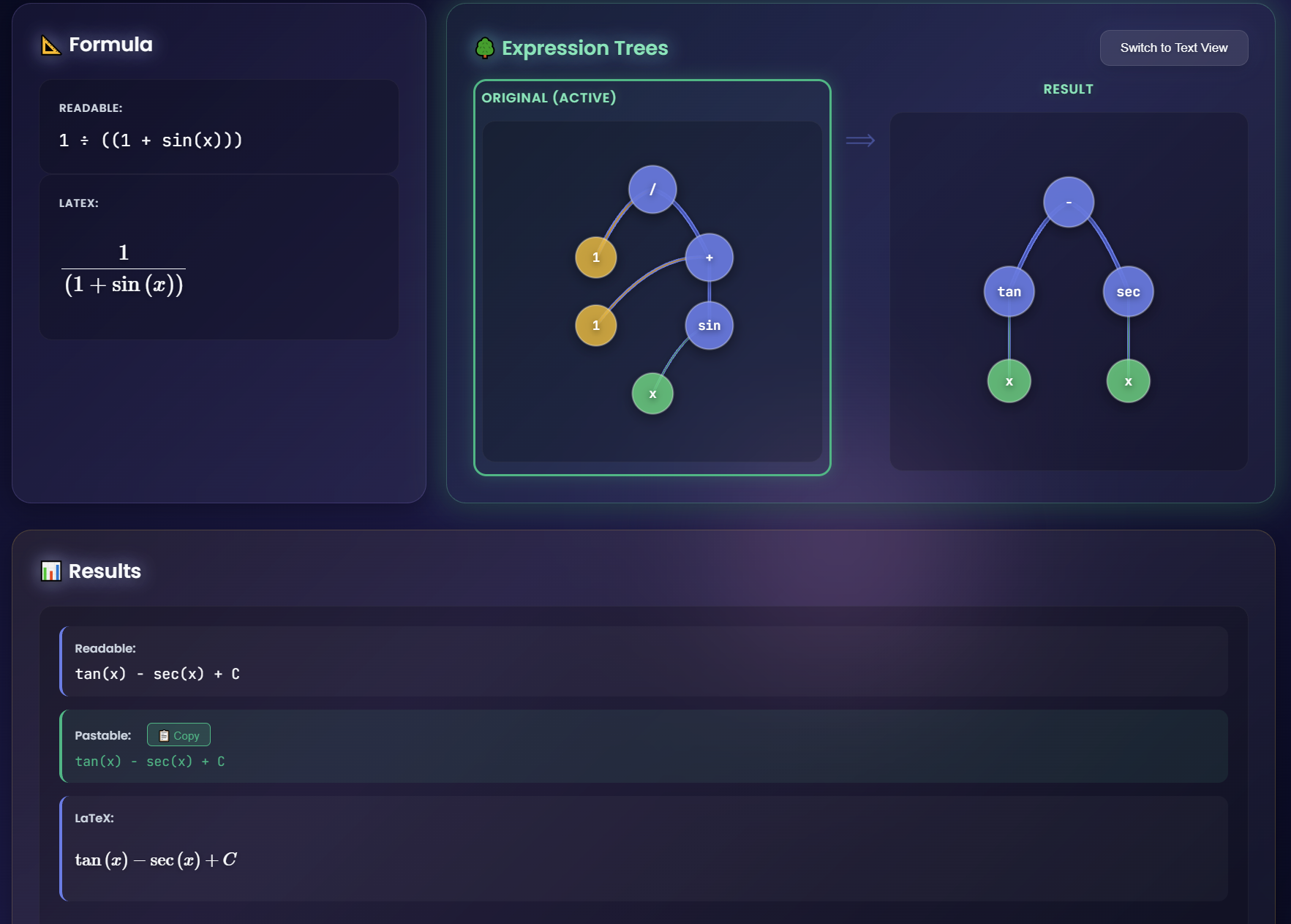The height and width of the screenshot is (924, 1291).
Task: Click the arrow between original and result trees
Action: 860,140
